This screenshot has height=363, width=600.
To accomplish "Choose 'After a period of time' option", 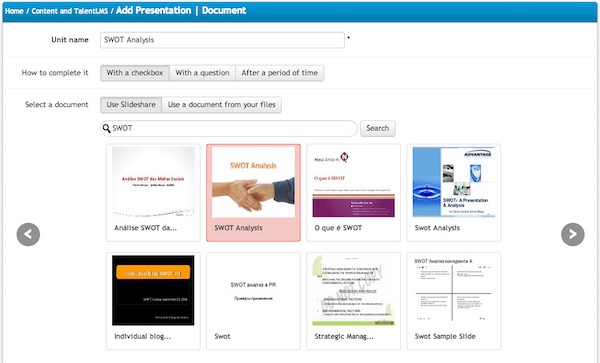I will [x=280, y=73].
